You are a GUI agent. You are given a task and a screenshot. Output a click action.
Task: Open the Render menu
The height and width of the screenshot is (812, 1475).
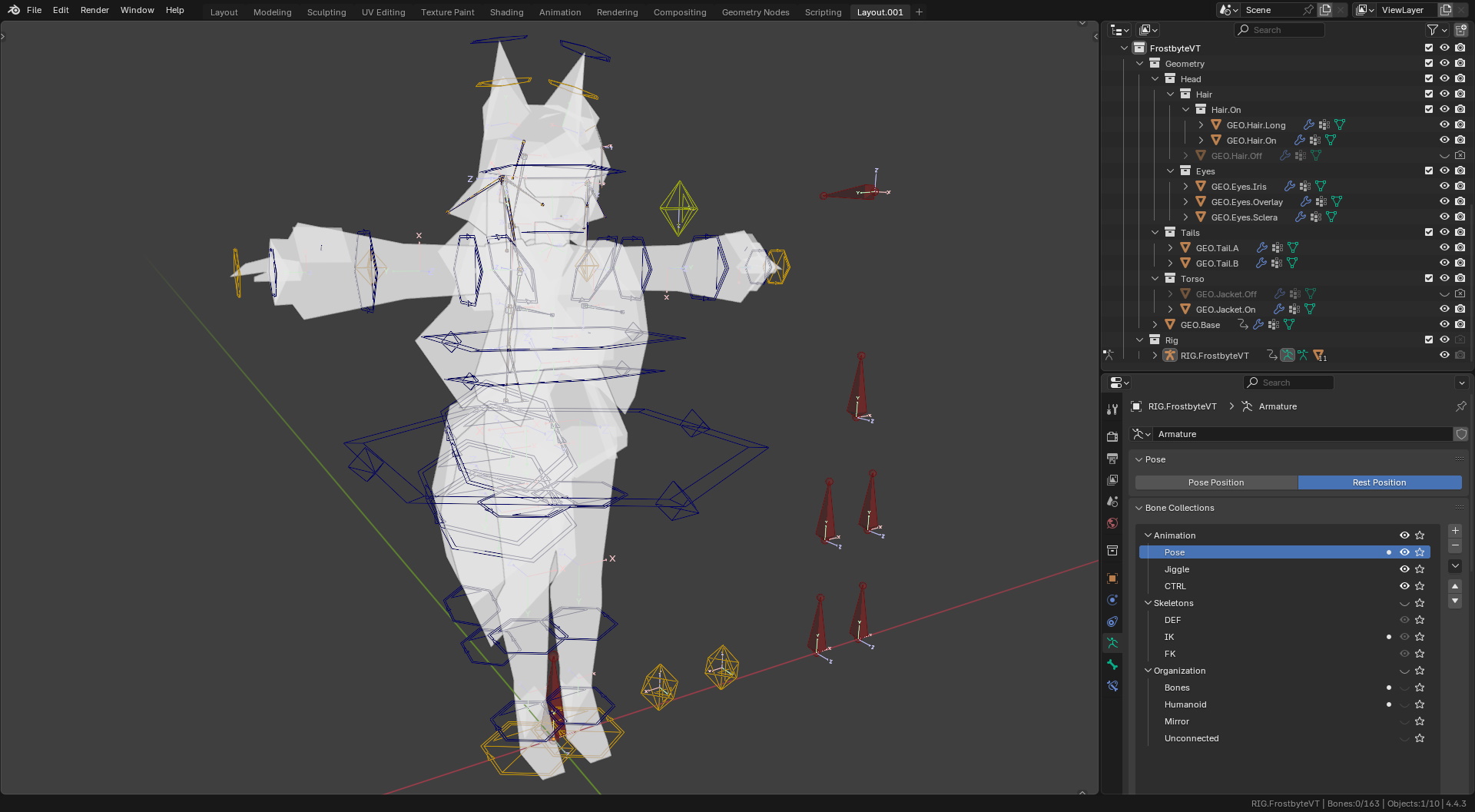pyautogui.click(x=94, y=10)
